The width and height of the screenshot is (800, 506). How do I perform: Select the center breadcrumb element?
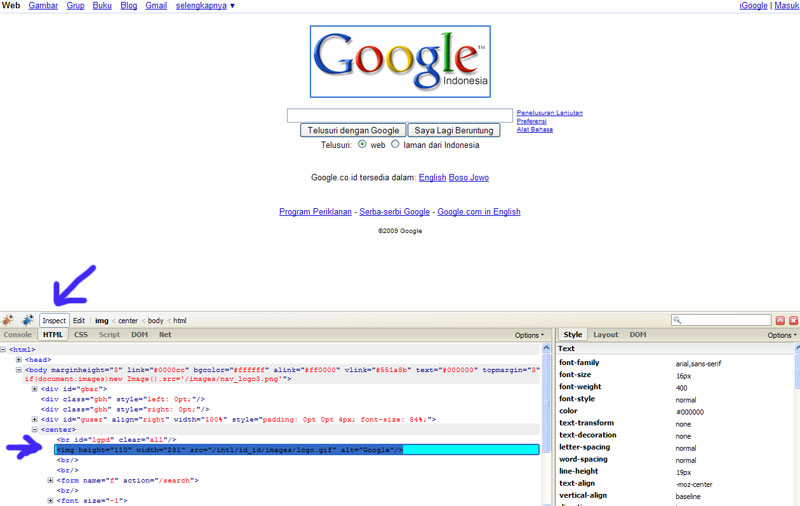128,321
